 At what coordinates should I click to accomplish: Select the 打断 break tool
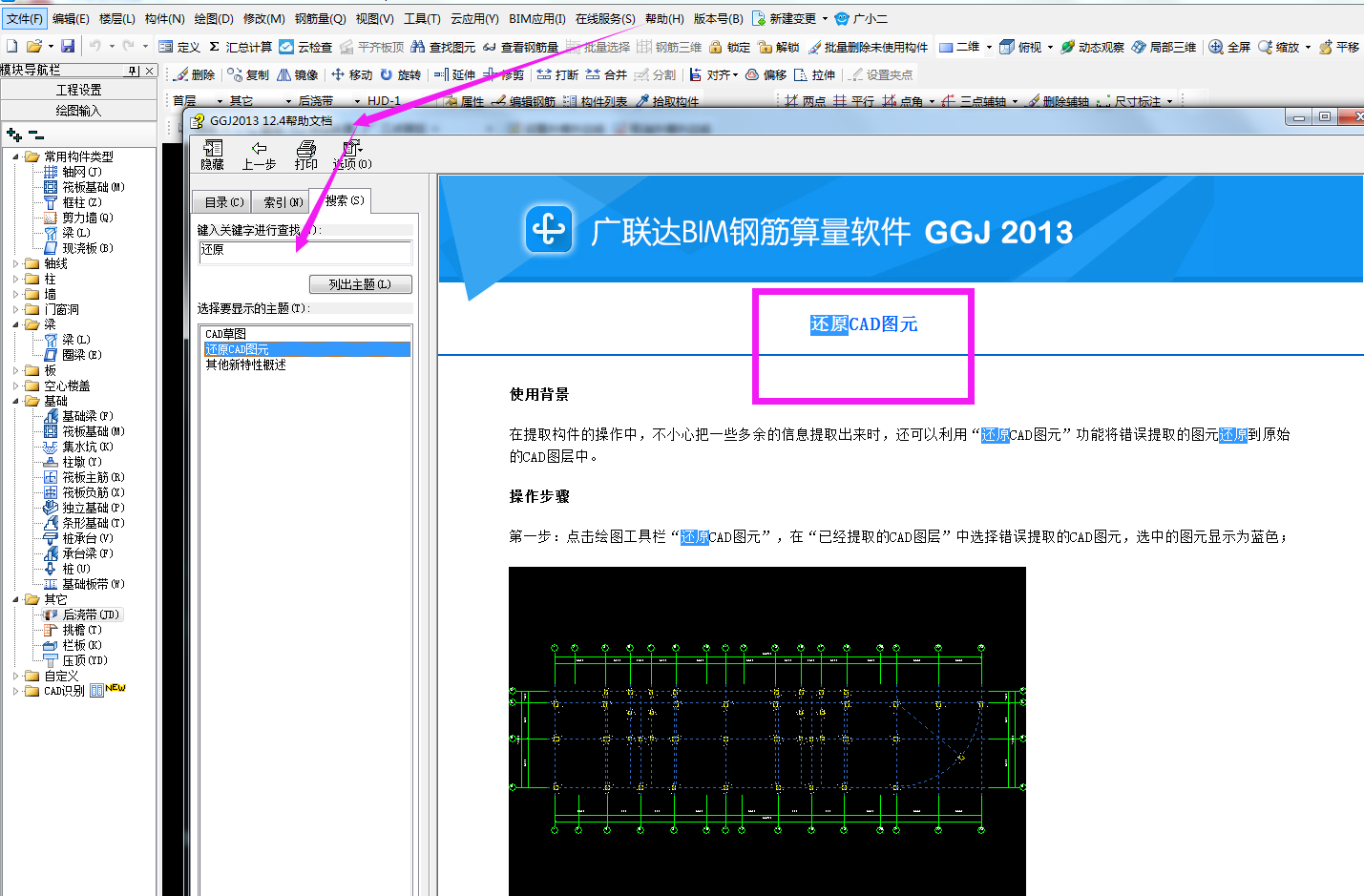click(557, 74)
